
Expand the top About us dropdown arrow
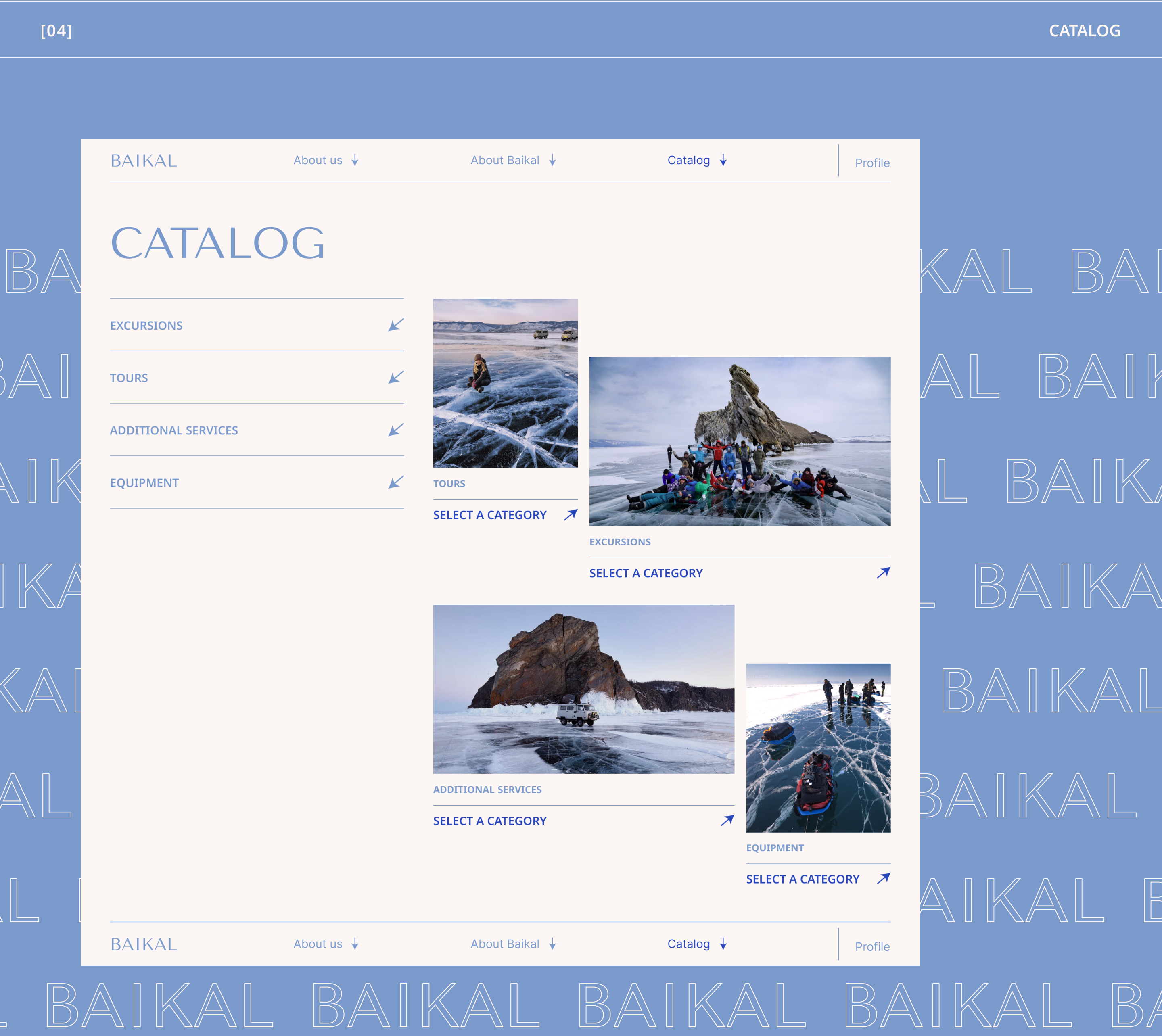355,160
